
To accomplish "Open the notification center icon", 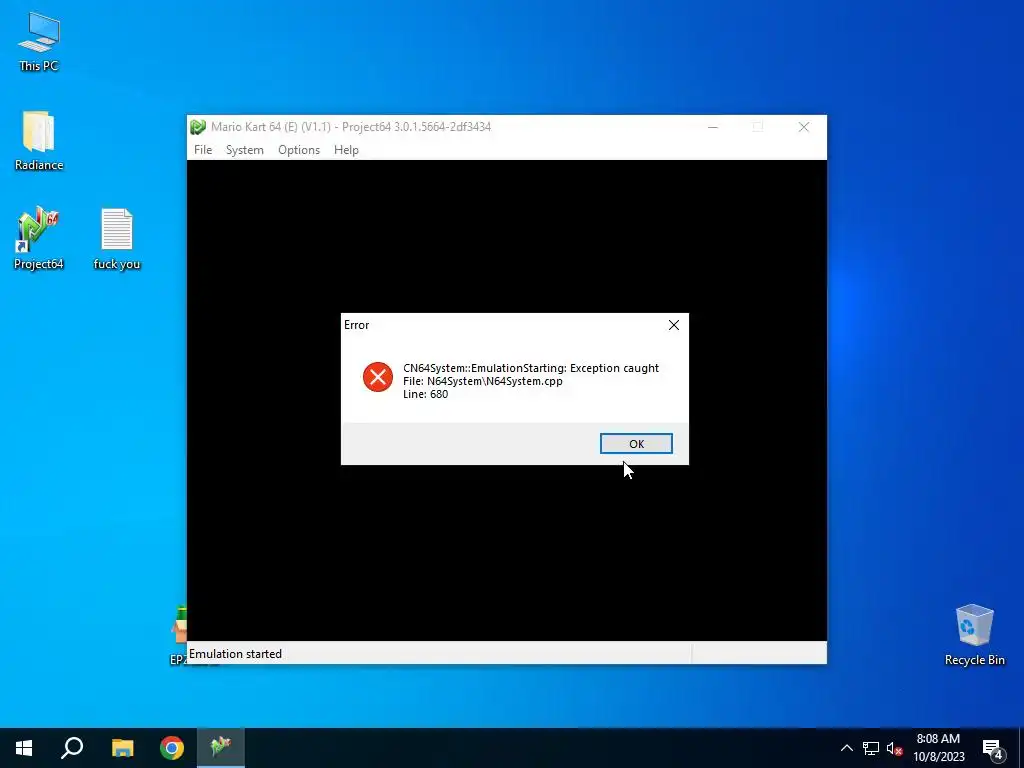I will click(x=993, y=748).
